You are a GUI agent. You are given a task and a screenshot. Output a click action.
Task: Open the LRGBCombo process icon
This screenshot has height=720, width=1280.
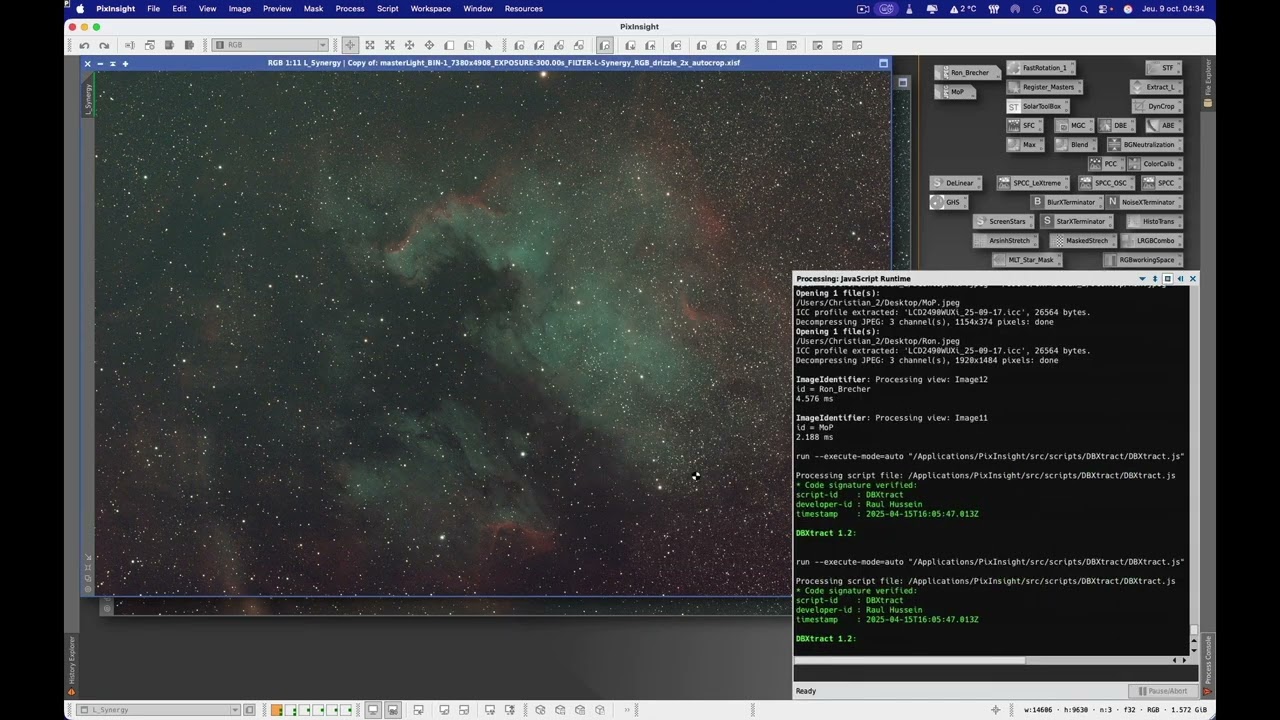(1151, 241)
